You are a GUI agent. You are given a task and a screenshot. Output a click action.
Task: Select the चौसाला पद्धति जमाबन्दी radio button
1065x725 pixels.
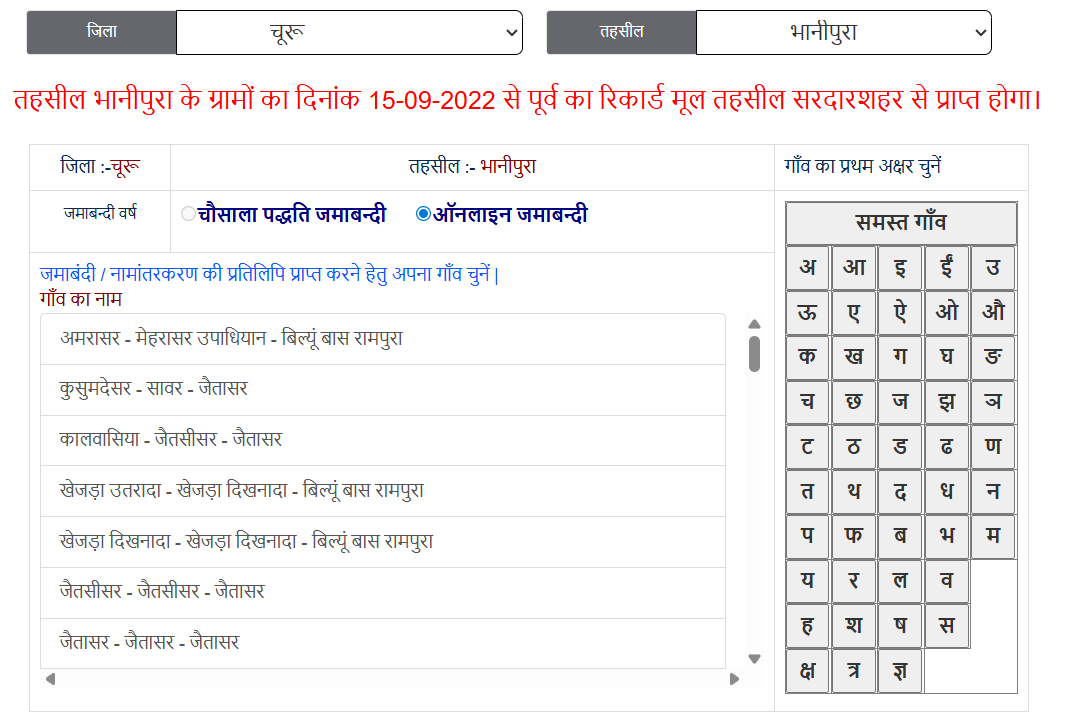click(186, 213)
